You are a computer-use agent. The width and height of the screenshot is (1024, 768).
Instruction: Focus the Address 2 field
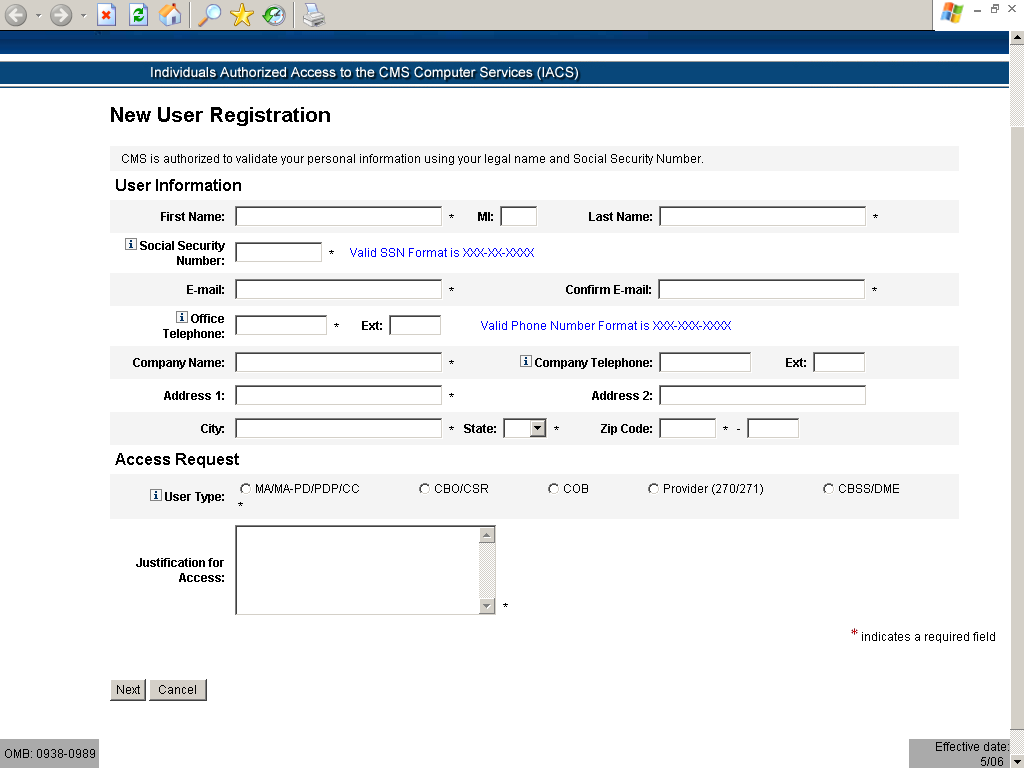[762, 395]
